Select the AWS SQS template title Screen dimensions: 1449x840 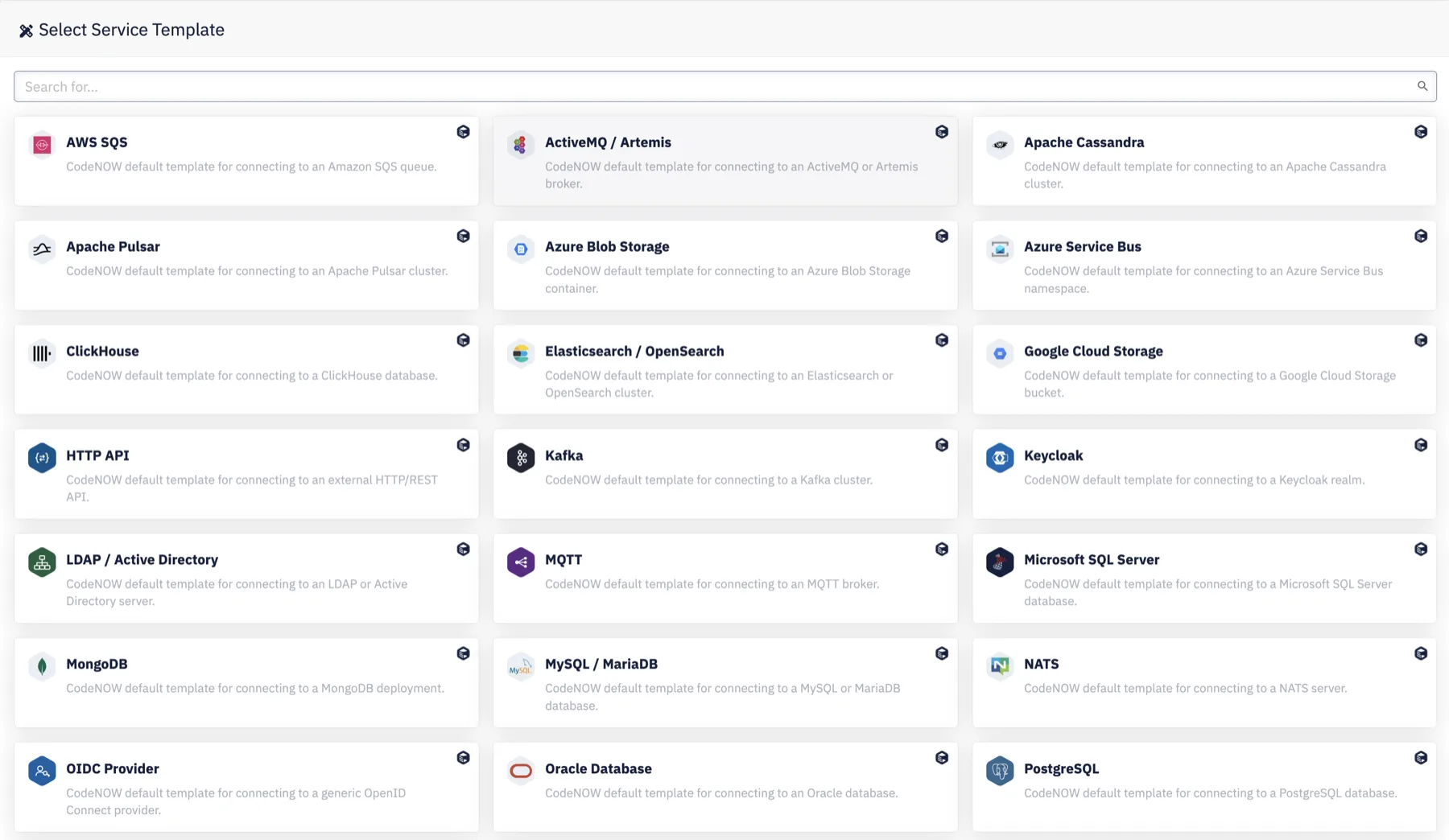coord(97,142)
